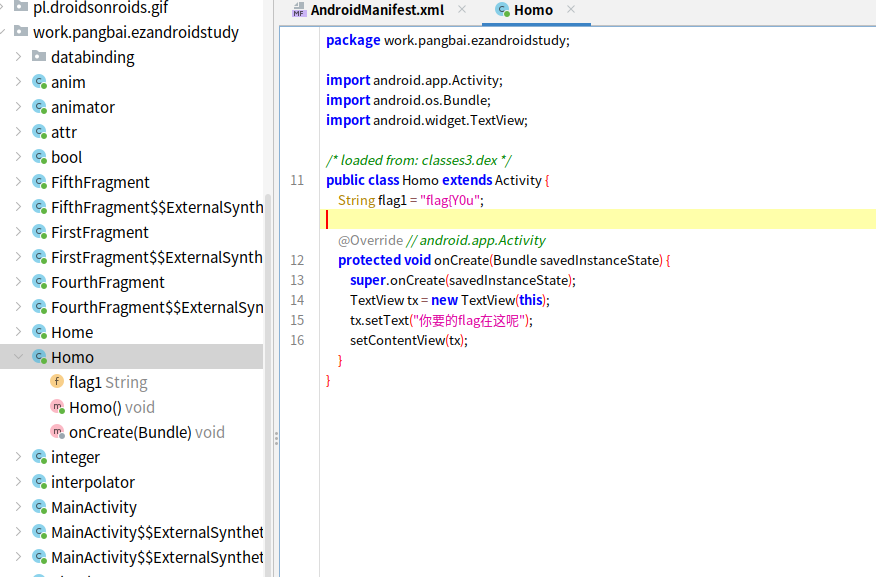The width and height of the screenshot is (876, 577).
Task: Select the Home class in tree
Action: (x=72, y=332)
